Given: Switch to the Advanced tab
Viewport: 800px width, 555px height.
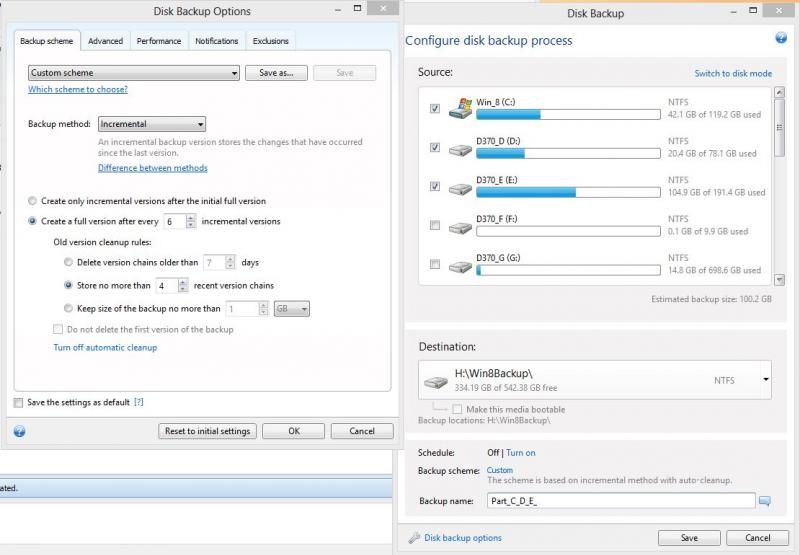Looking at the screenshot, I should point(105,41).
